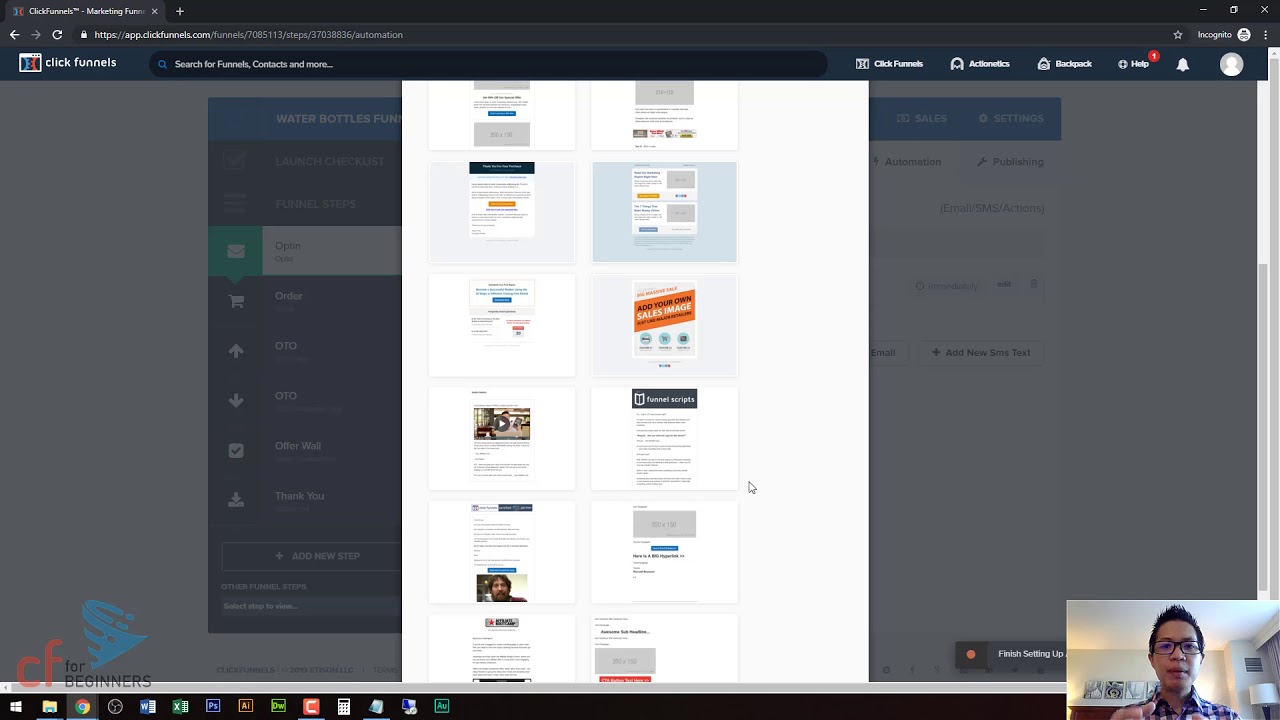Open the Publishing tab

click(x=1010, y=162)
